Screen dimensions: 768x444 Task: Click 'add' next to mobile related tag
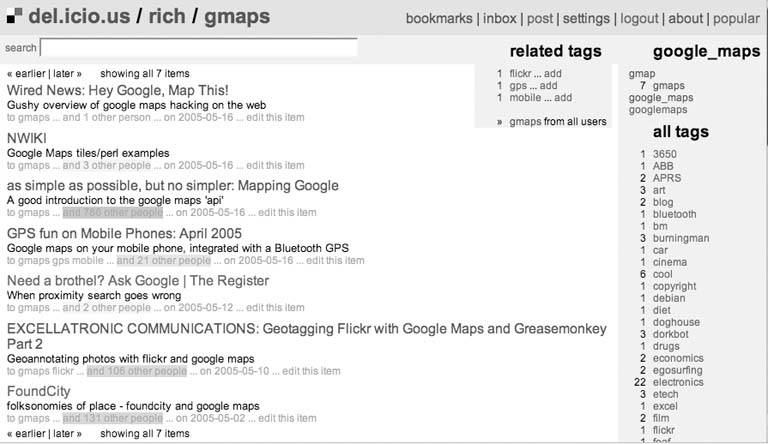[x=563, y=98]
